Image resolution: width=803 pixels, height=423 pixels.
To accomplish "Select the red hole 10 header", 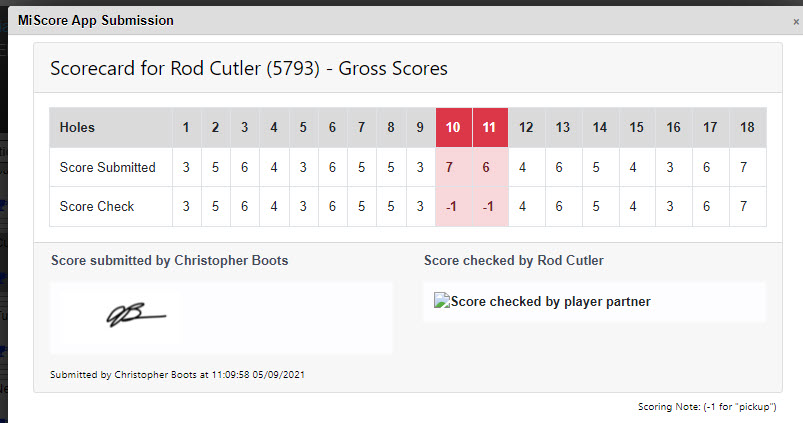I will click(453, 127).
